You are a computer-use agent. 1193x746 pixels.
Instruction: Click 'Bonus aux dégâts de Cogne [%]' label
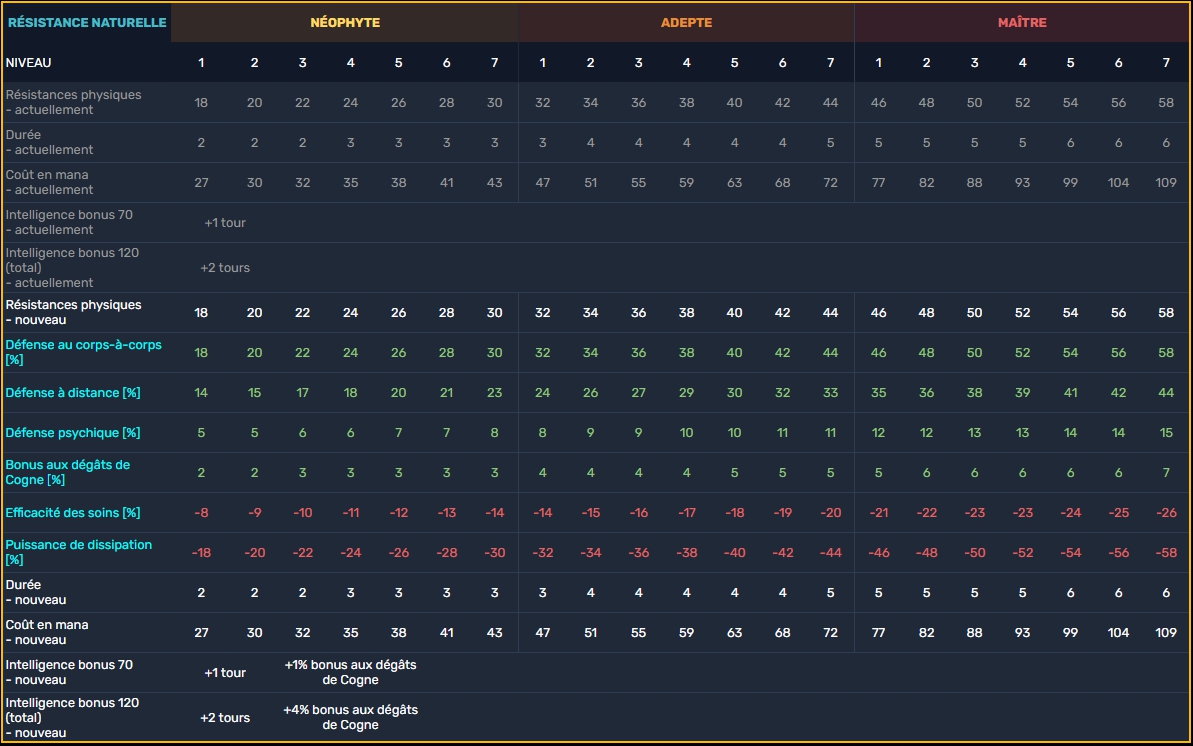point(68,472)
